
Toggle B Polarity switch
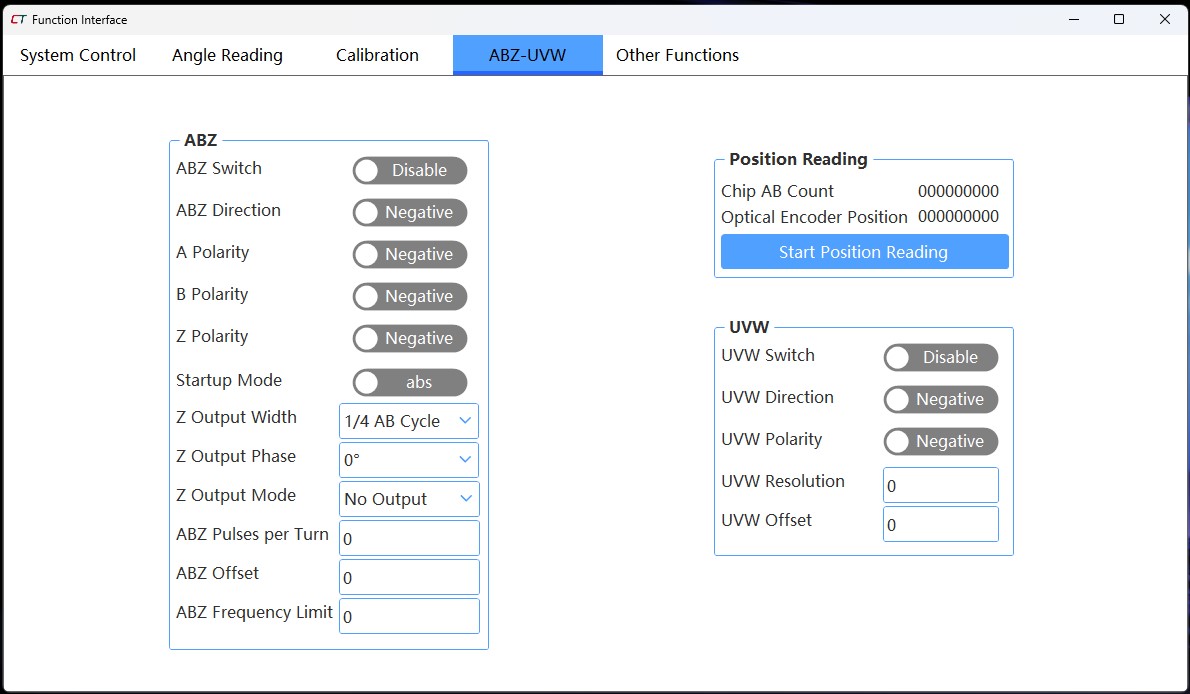409,296
